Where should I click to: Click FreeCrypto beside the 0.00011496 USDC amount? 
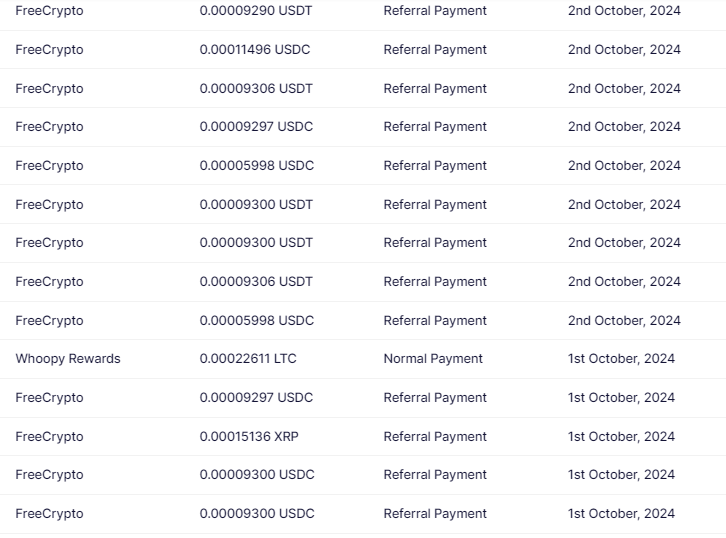pyautogui.click(x=49, y=50)
